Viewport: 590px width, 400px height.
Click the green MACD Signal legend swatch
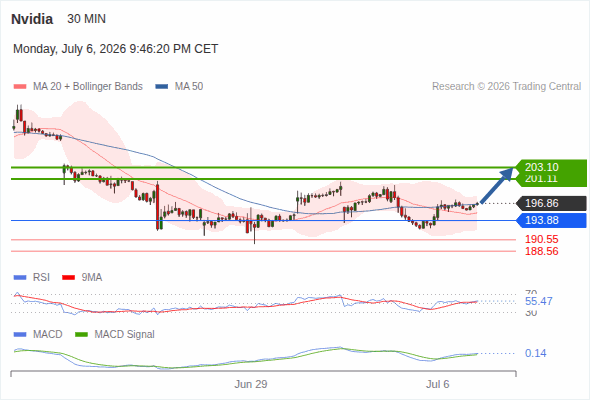coord(81,335)
